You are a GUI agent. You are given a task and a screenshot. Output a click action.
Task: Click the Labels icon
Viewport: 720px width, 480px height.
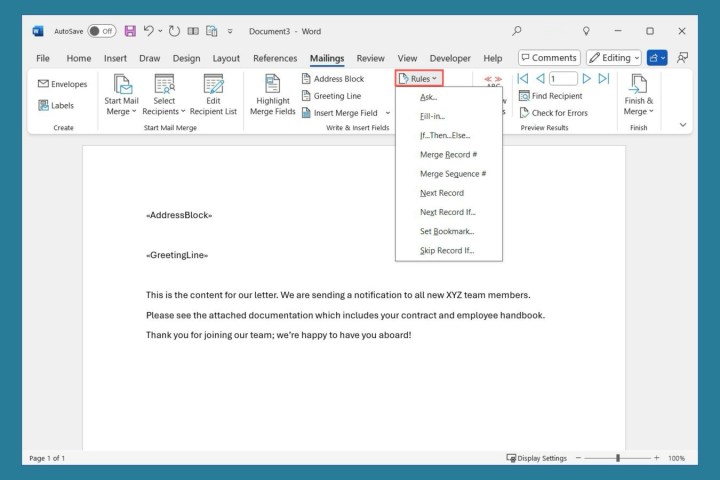[44, 105]
